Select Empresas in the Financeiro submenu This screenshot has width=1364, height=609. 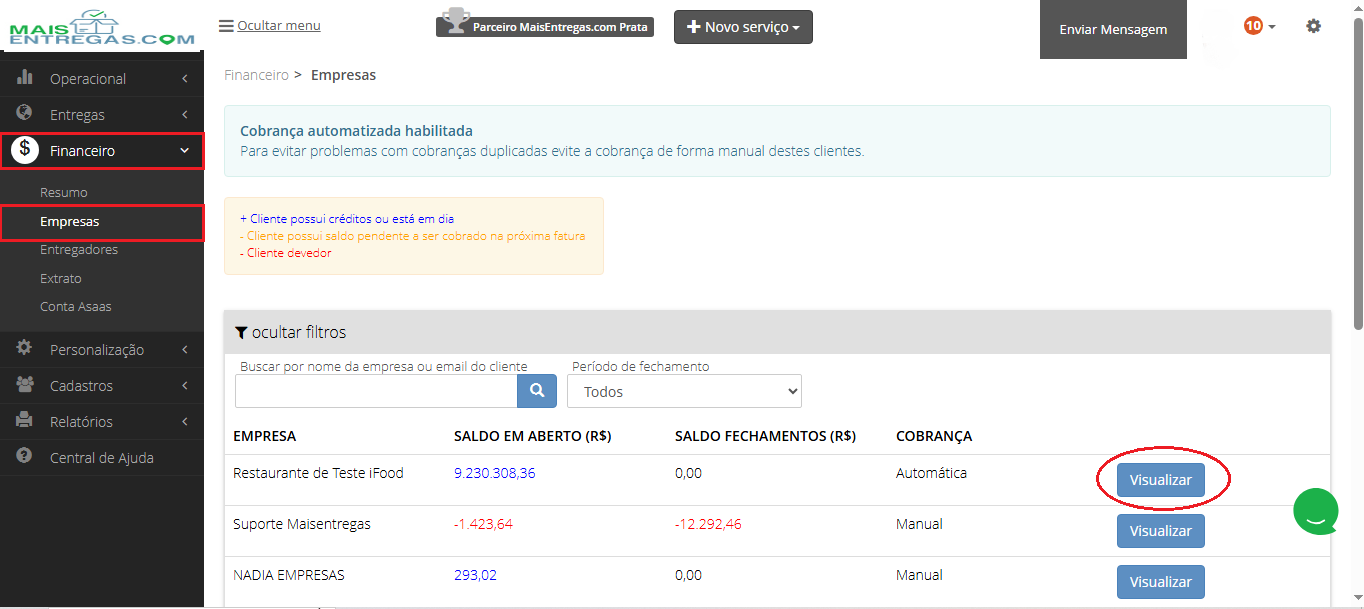69,221
